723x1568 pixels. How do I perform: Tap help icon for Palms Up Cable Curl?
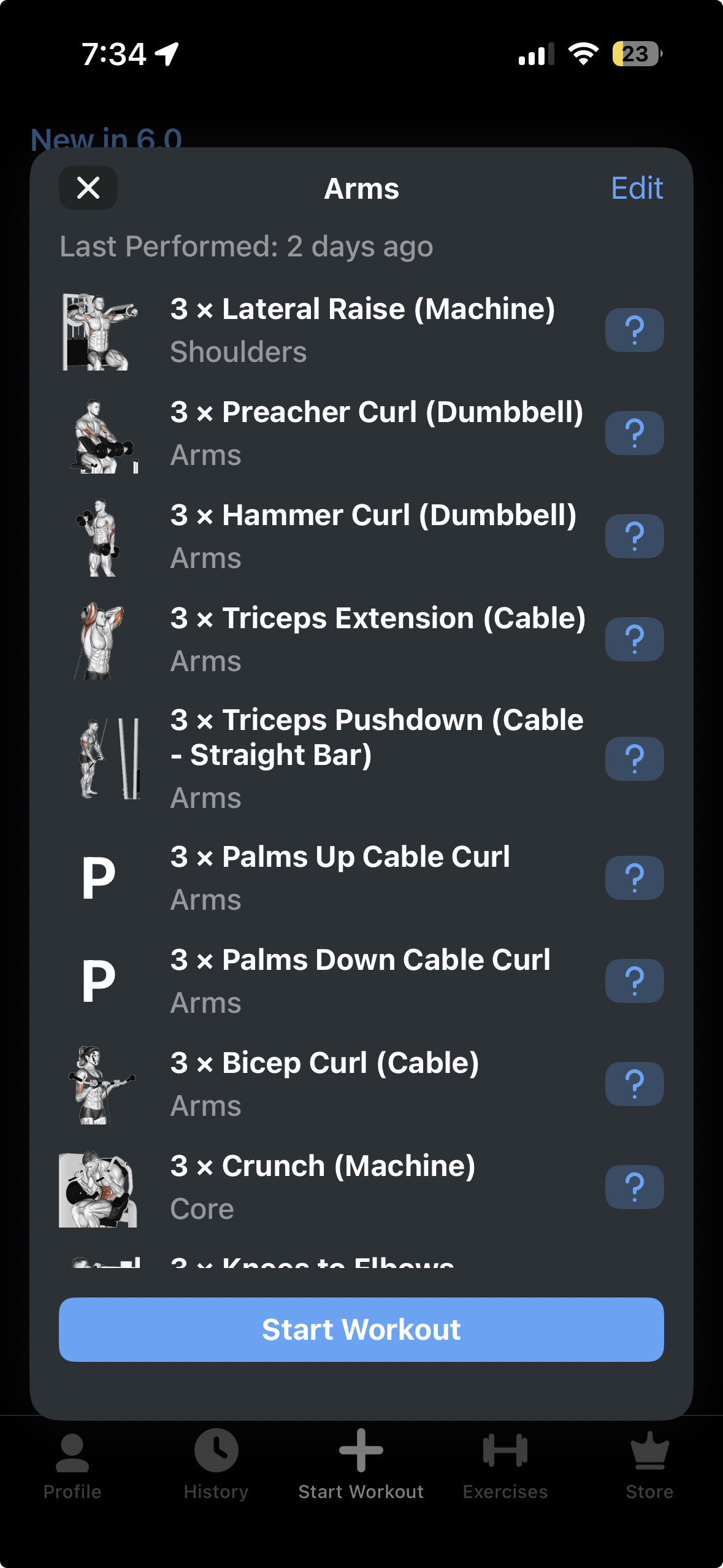[634, 878]
